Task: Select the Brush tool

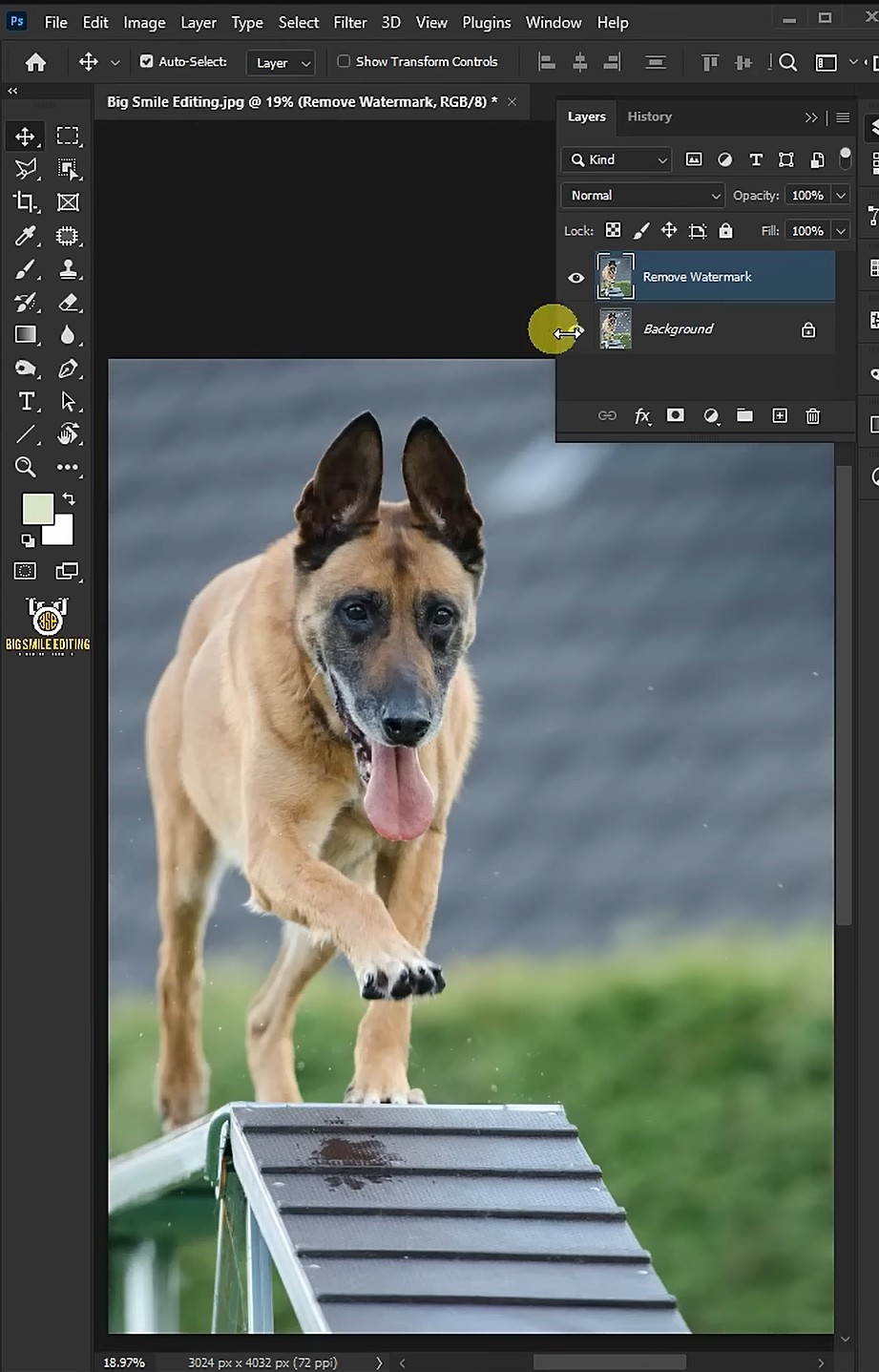Action: pyautogui.click(x=26, y=269)
